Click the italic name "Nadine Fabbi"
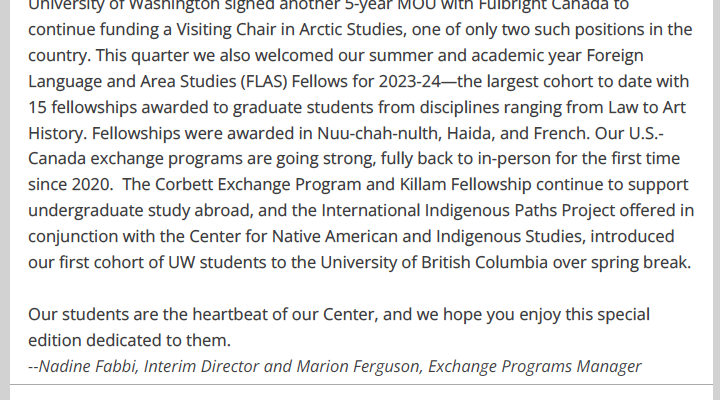This screenshot has width=720, height=400. click(87, 366)
